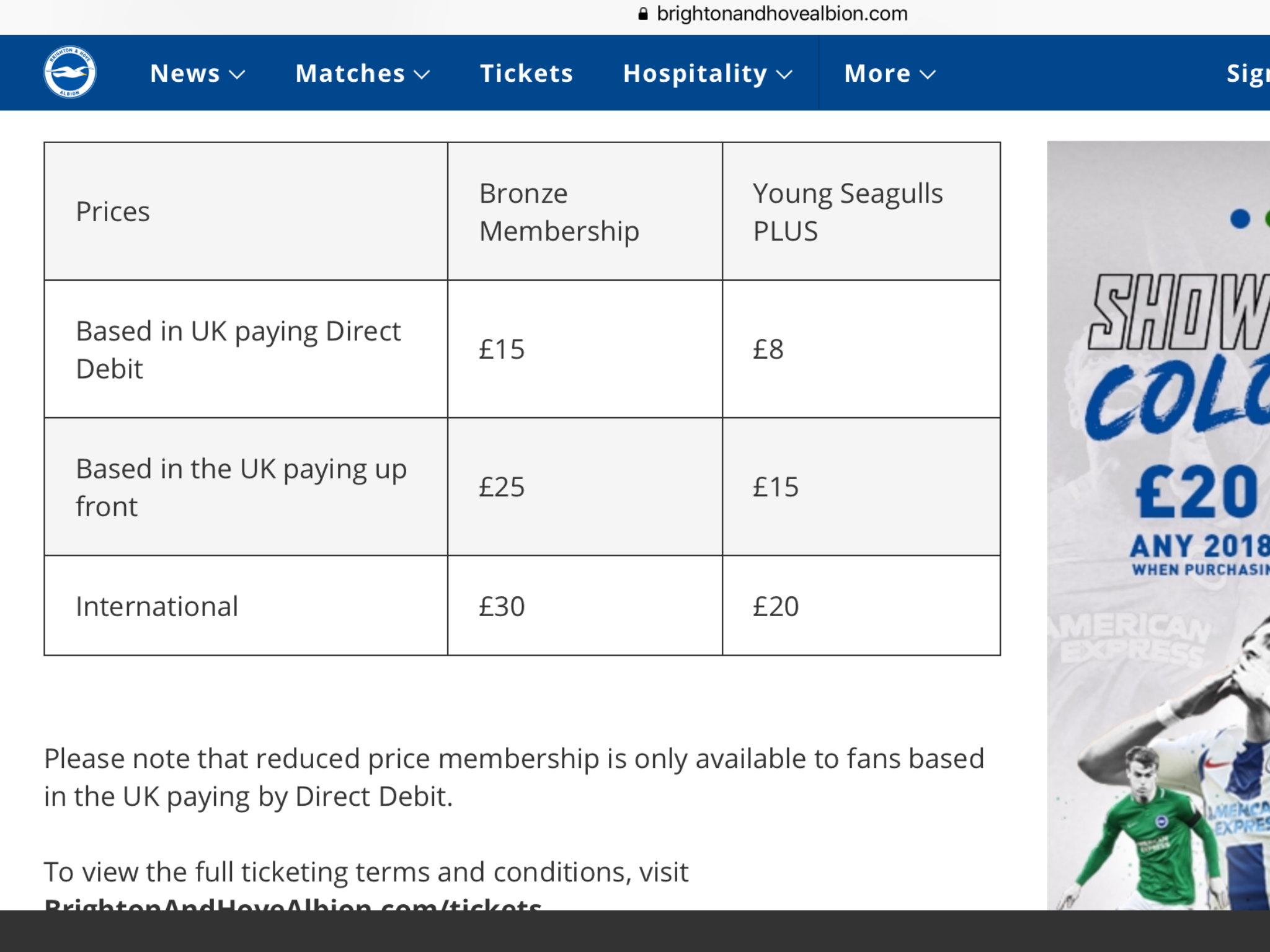
Task: Follow the BrightonAndHoveAlbion.com/tickets link
Action: pyautogui.click(x=293, y=904)
